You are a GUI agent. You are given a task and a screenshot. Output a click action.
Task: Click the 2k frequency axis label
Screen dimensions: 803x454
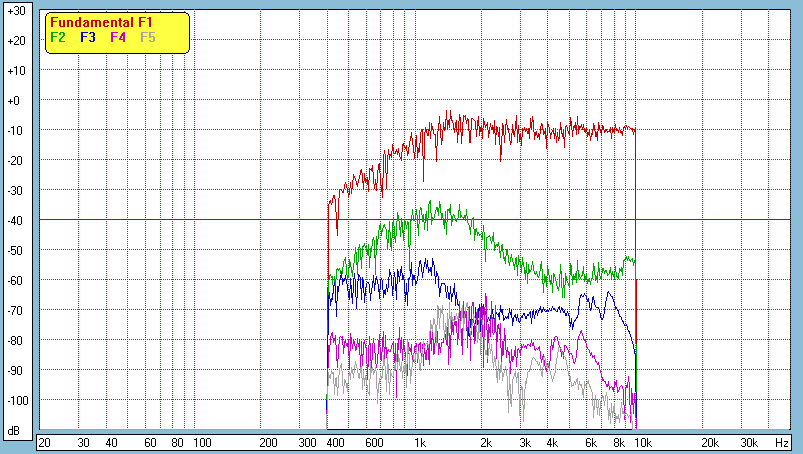tap(487, 442)
